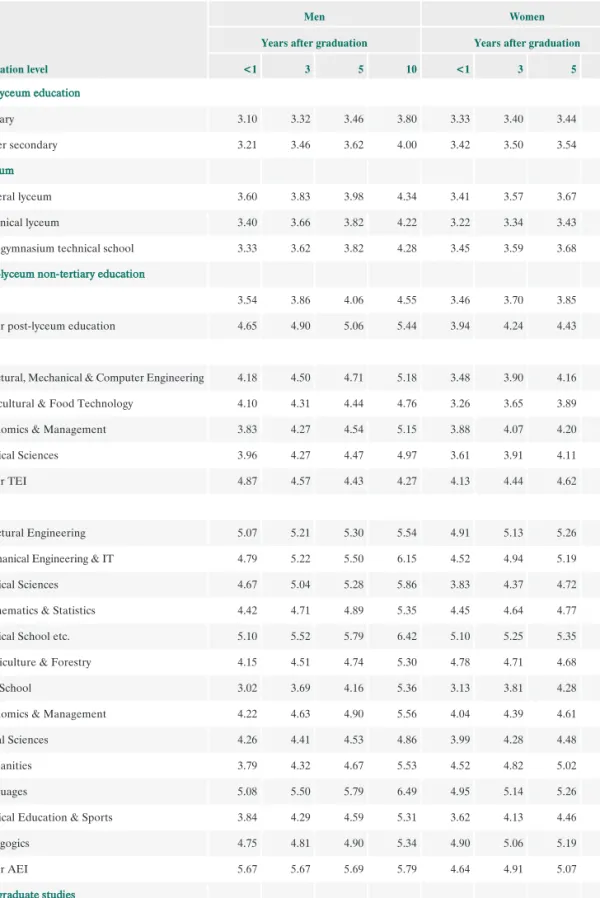Screen dimensions: 600x898
Task: Click the 'post-lyceum education' row label
Action: point(61,326)
